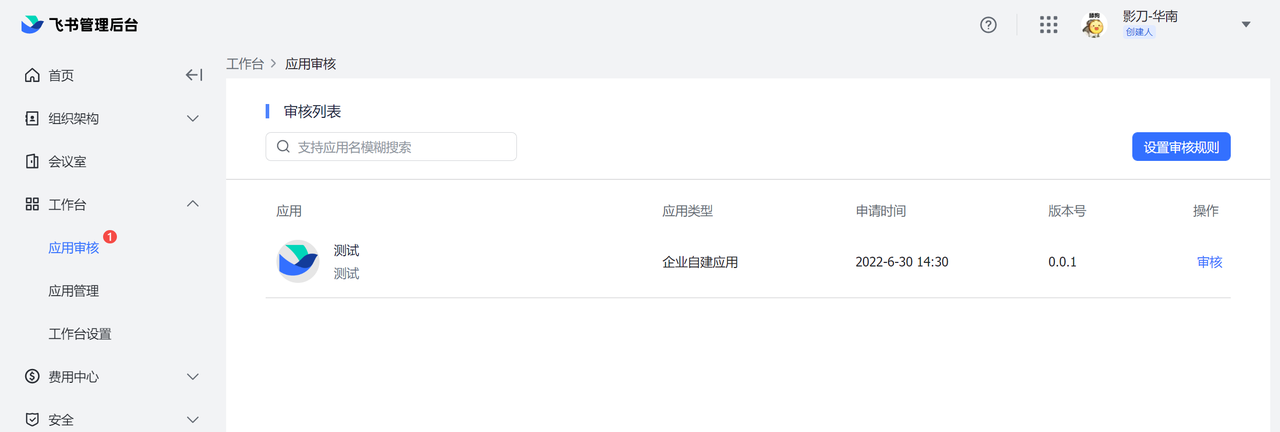Expand the 费用中心 menu chevron
This screenshot has width=1280, height=432.
(193, 377)
